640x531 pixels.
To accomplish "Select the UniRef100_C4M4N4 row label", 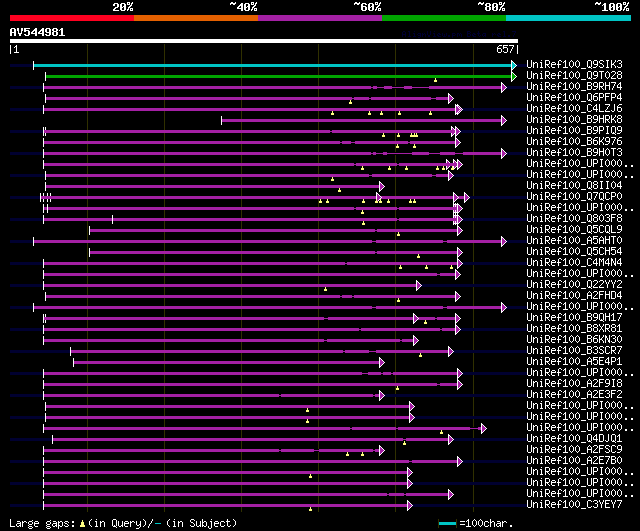I will tap(574, 263).
